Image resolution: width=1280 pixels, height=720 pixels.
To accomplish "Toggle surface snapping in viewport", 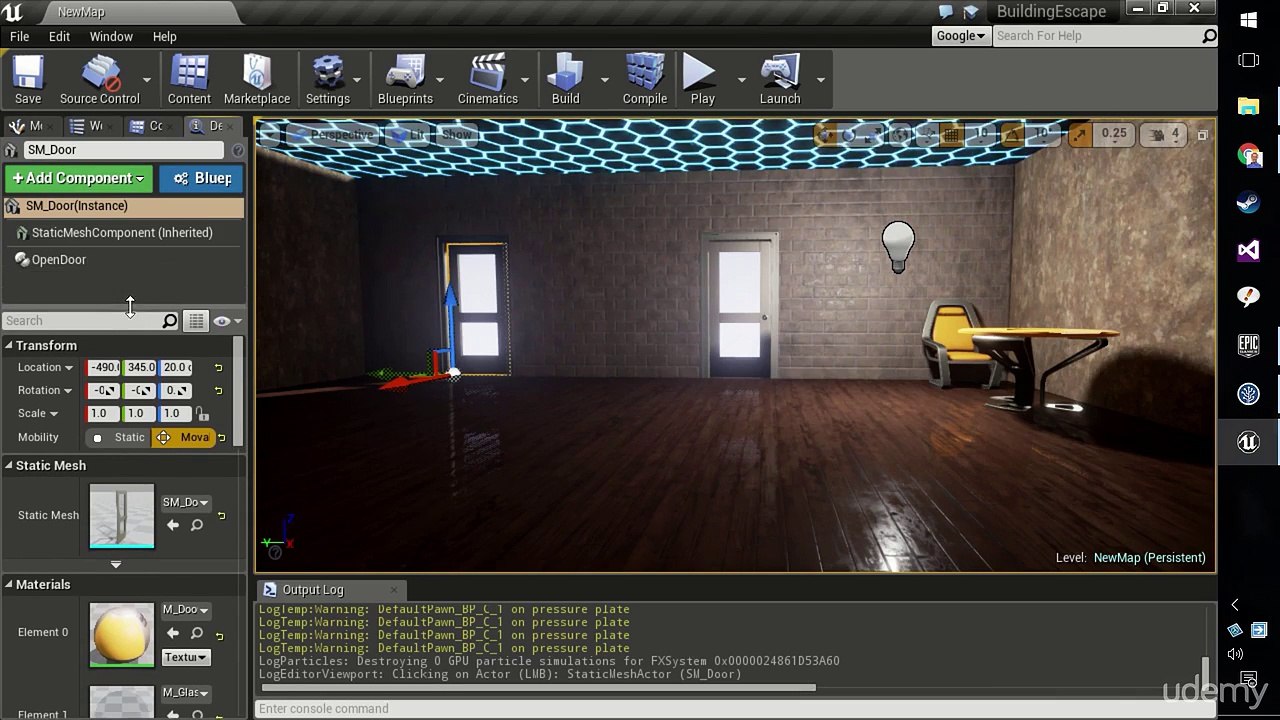I will (x=927, y=134).
